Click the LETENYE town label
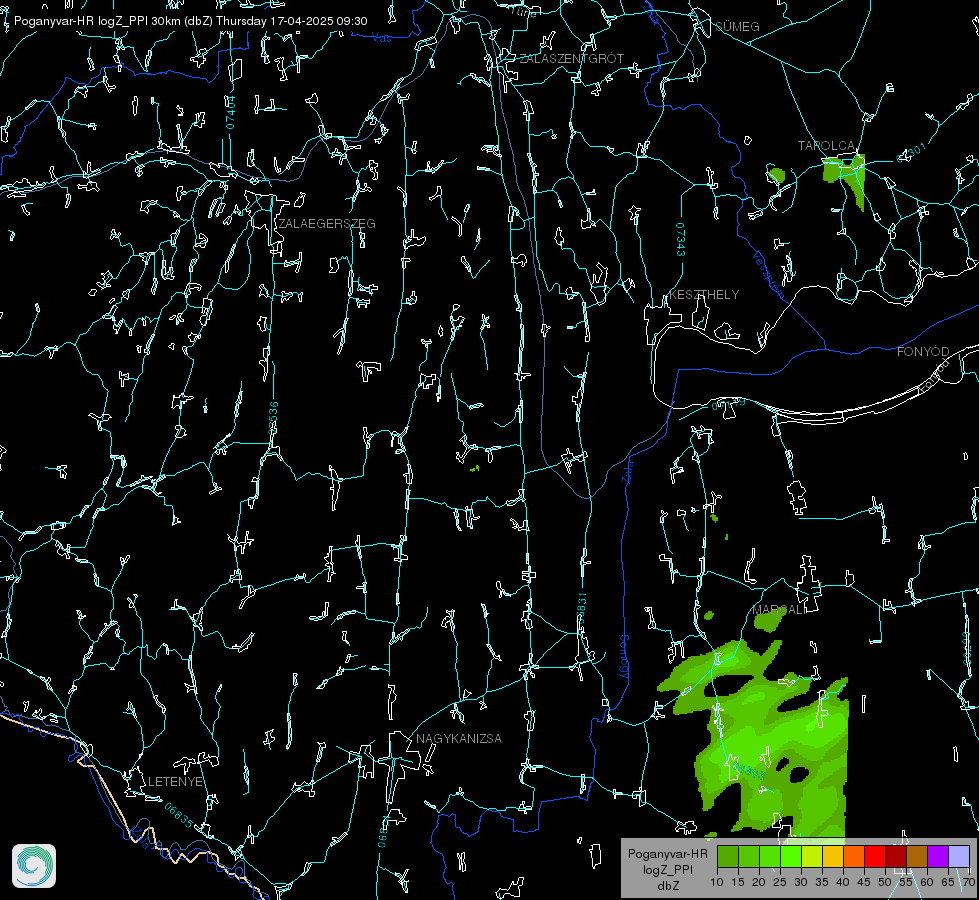 175,781
